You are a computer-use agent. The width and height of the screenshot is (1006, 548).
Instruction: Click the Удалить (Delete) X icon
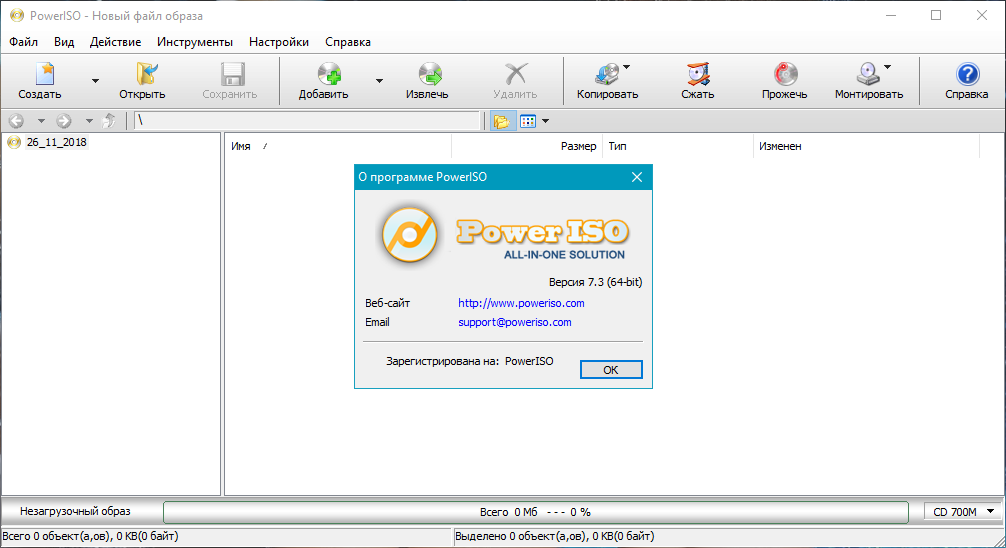[516, 74]
